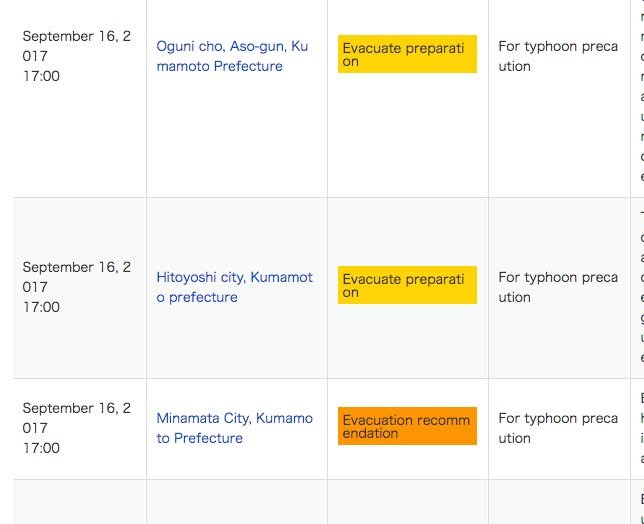
Task: Click the blank cell below the Minamata City link
Action: [x=237, y=502]
